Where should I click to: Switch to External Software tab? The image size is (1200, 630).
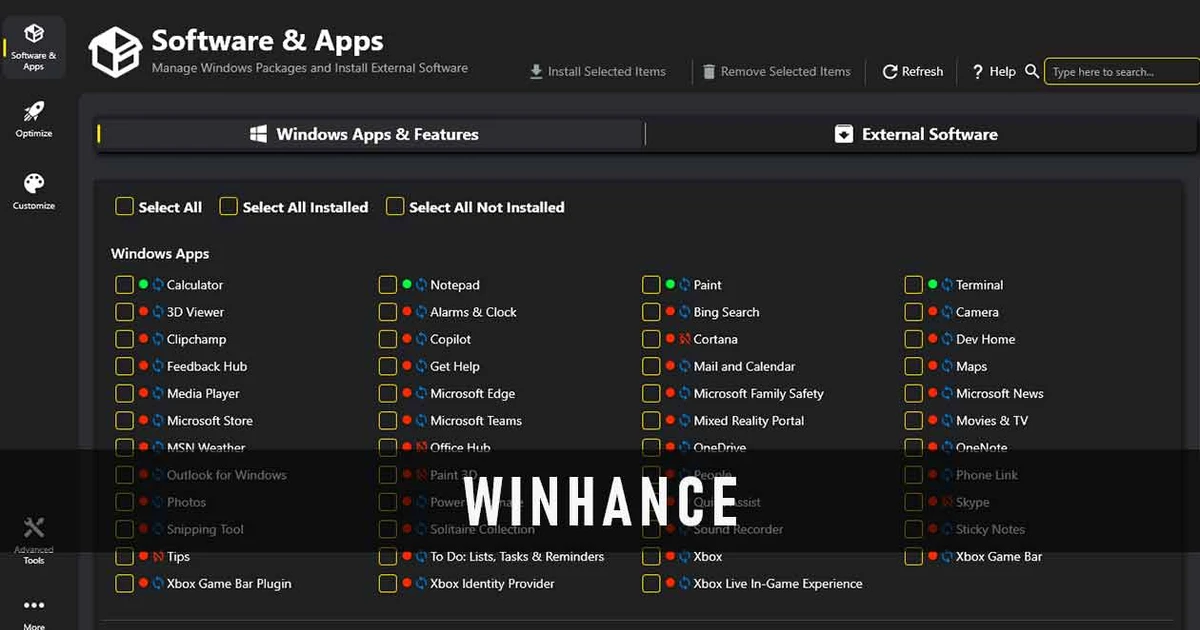coord(917,134)
